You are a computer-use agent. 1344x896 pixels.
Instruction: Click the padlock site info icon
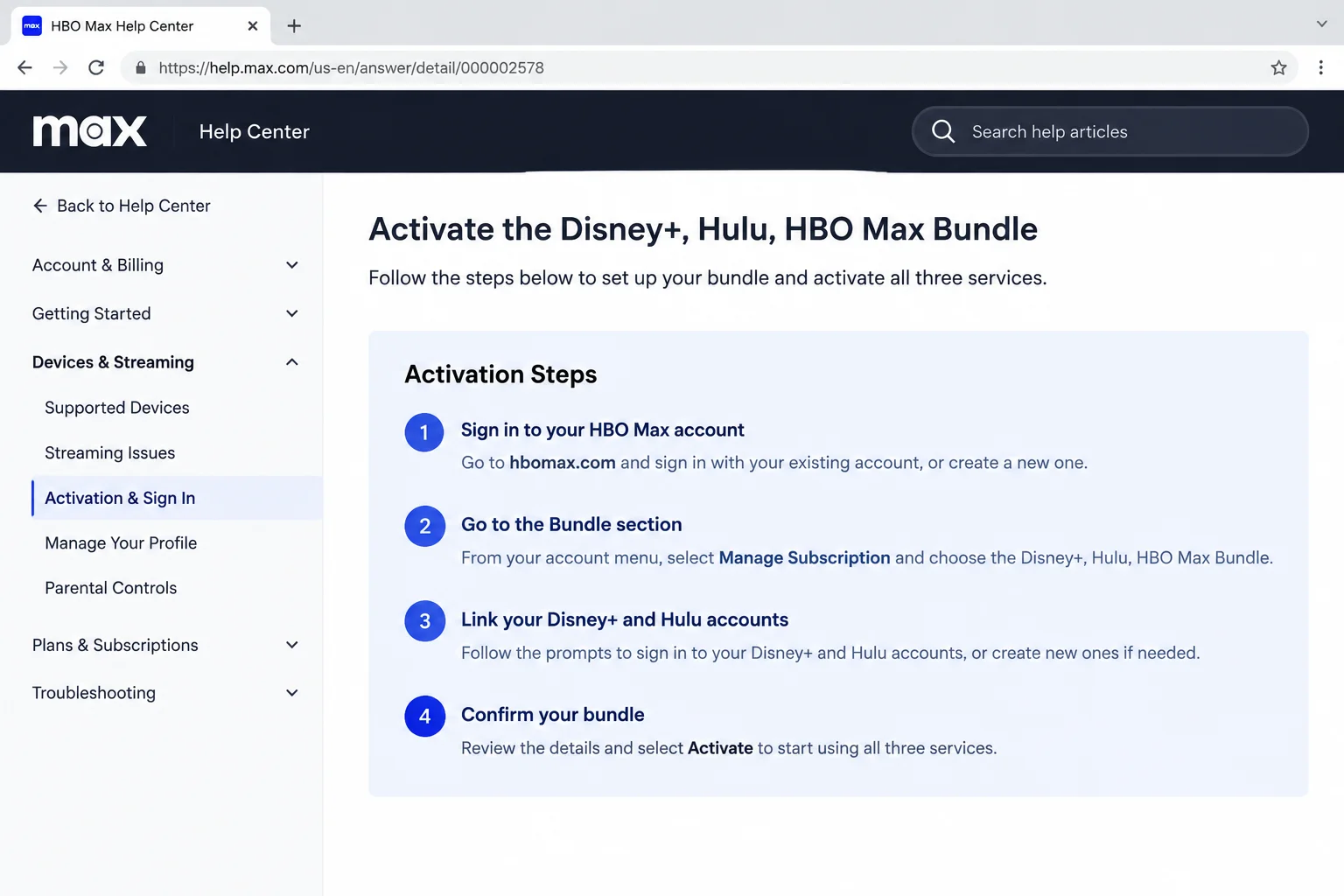pyautogui.click(x=140, y=67)
